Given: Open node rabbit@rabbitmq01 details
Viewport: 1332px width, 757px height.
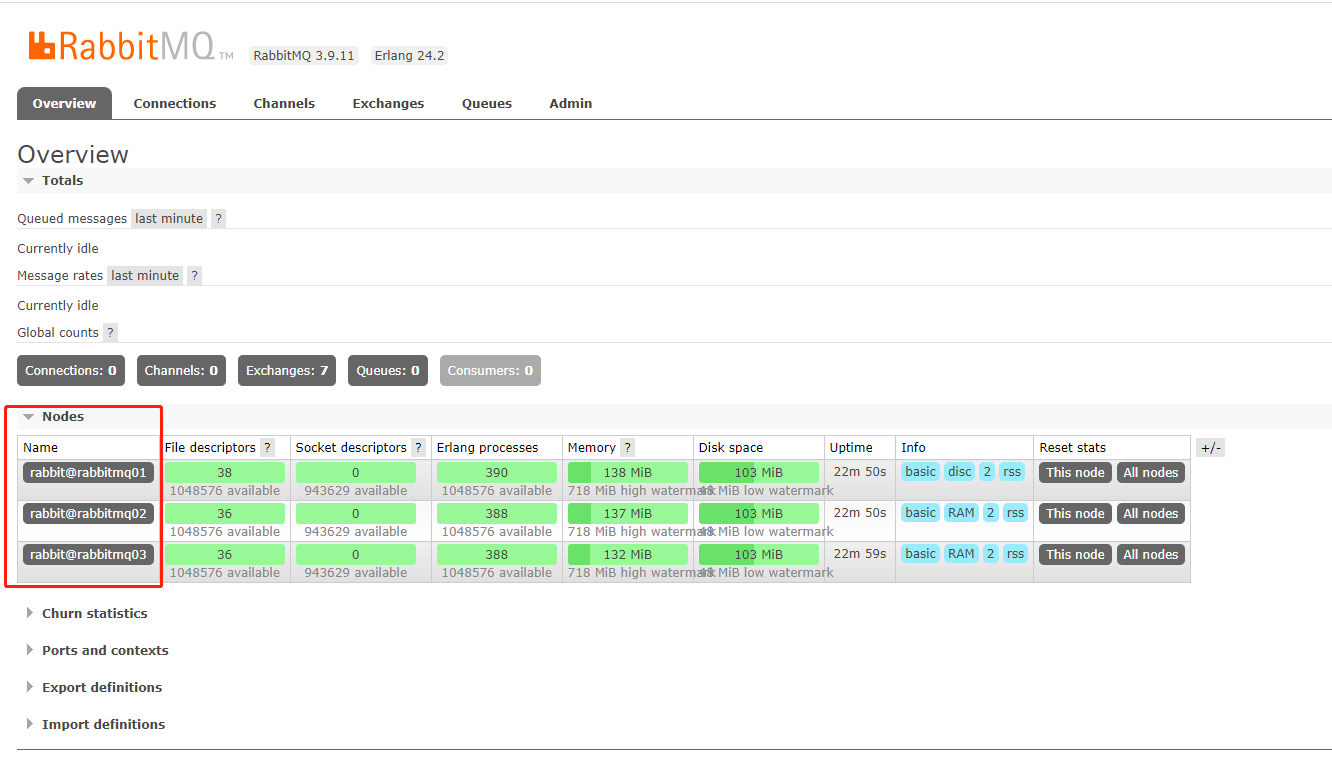Looking at the screenshot, I should tap(89, 473).
